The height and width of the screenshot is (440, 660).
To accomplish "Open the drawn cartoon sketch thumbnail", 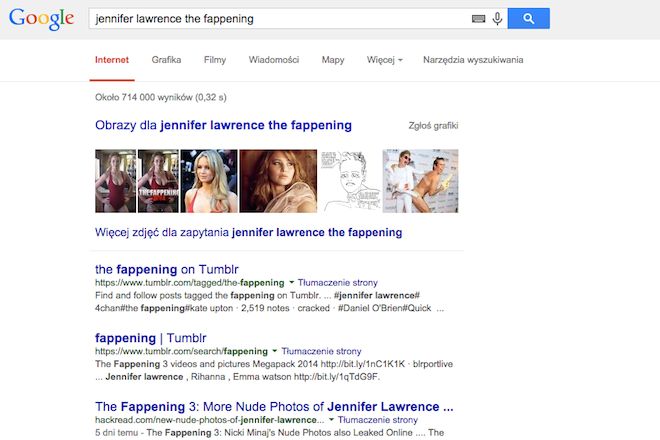I will [x=350, y=181].
